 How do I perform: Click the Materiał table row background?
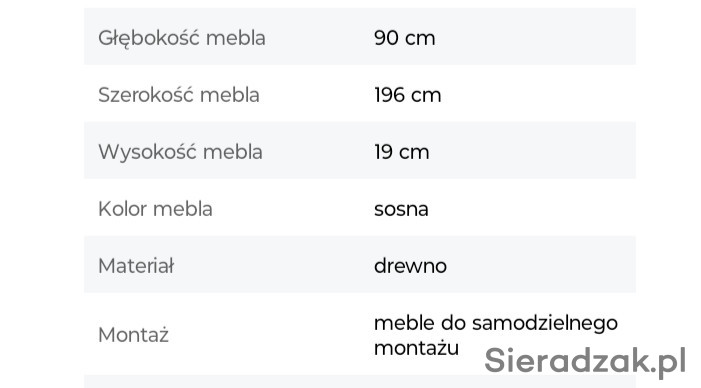pos(360,264)
